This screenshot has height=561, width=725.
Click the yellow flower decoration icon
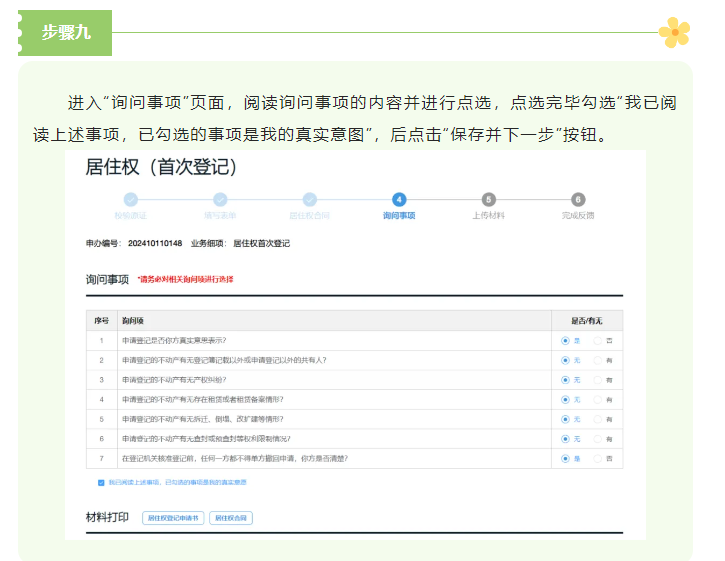[674, 32]
